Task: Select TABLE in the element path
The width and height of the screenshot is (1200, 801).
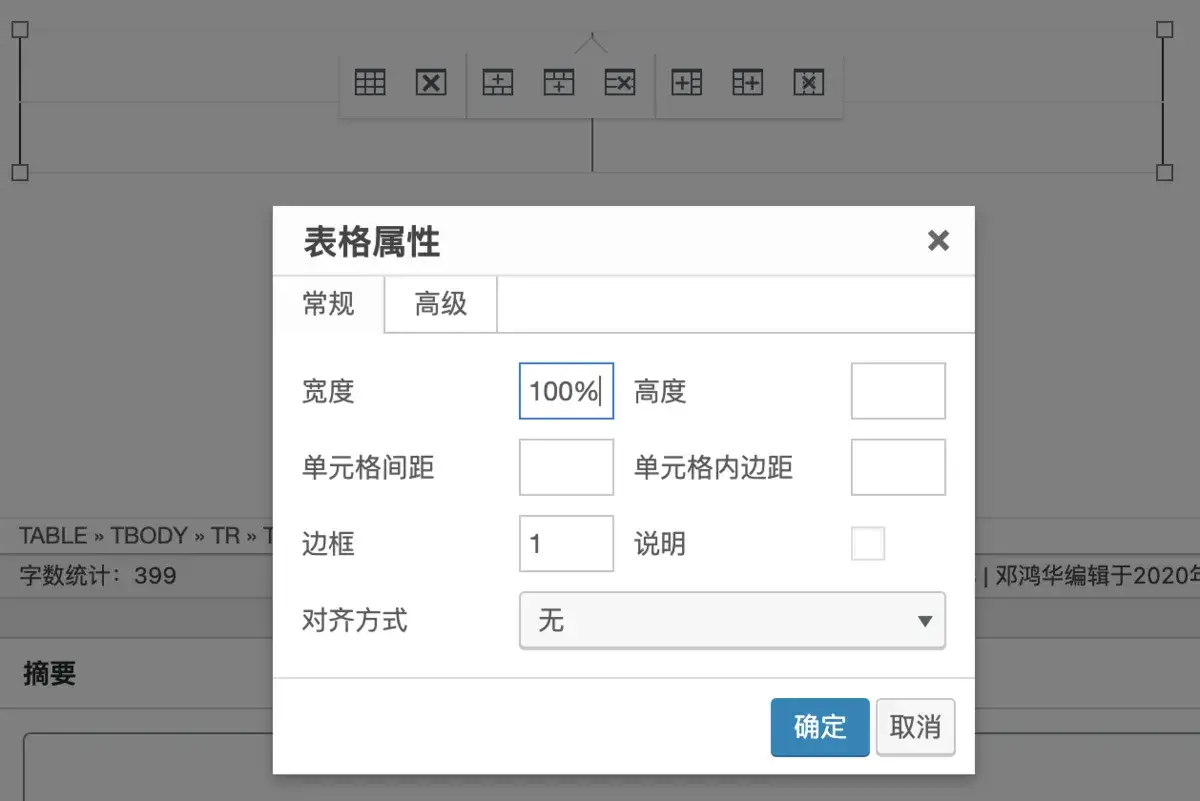Action: pyautogui.click(x=54, y=536)
